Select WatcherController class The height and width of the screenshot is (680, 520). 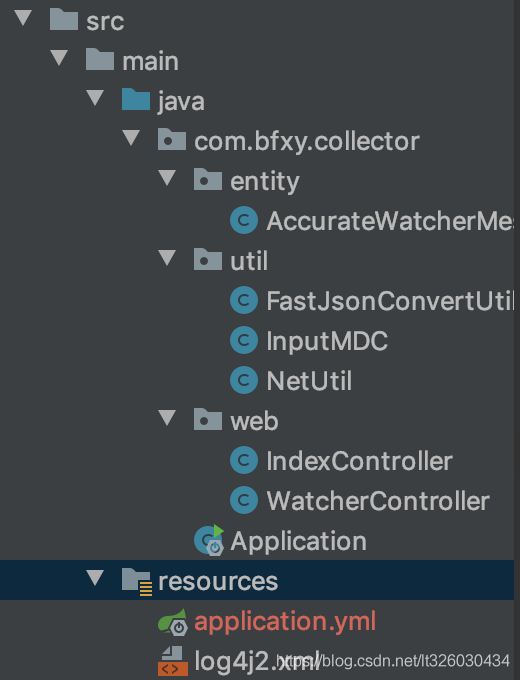click(x=378, y=501)
